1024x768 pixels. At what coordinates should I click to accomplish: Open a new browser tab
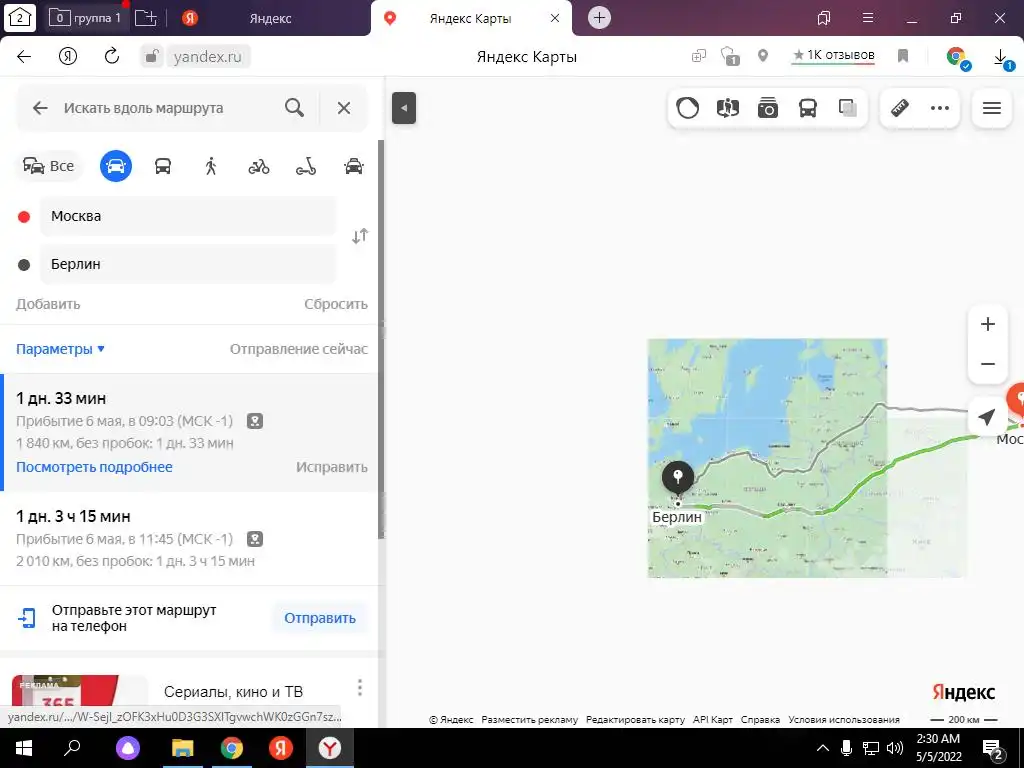(x=599, y=18)
